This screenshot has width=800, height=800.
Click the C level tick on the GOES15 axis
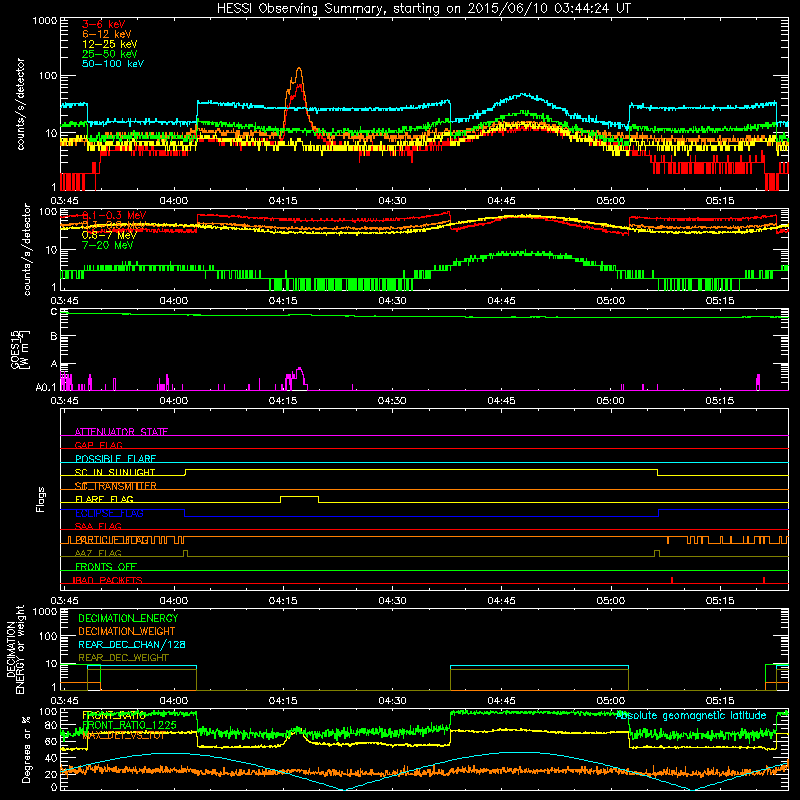pyautogui.click(x=54, y=312)
